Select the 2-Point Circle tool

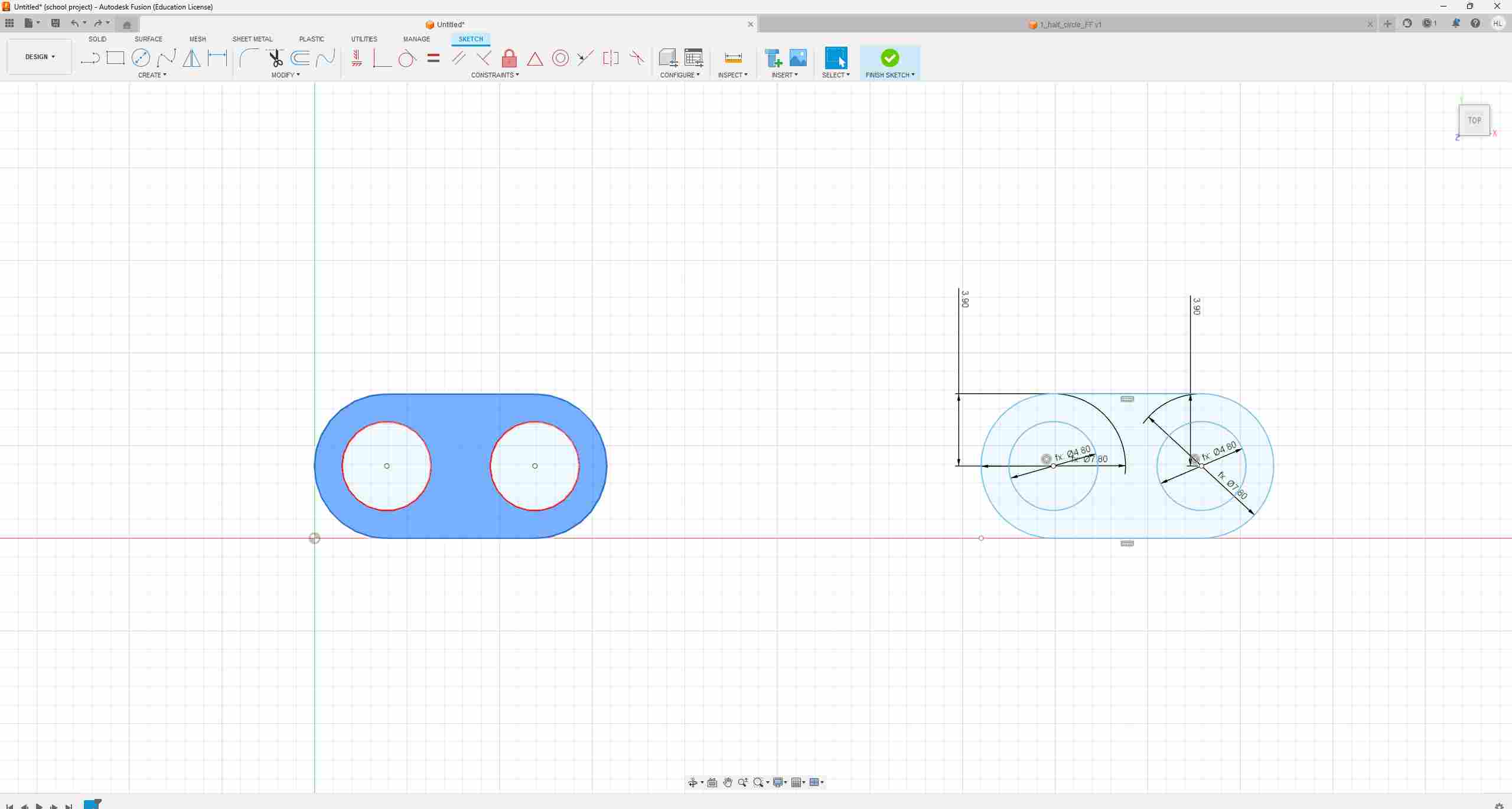[x=141, y=58]
